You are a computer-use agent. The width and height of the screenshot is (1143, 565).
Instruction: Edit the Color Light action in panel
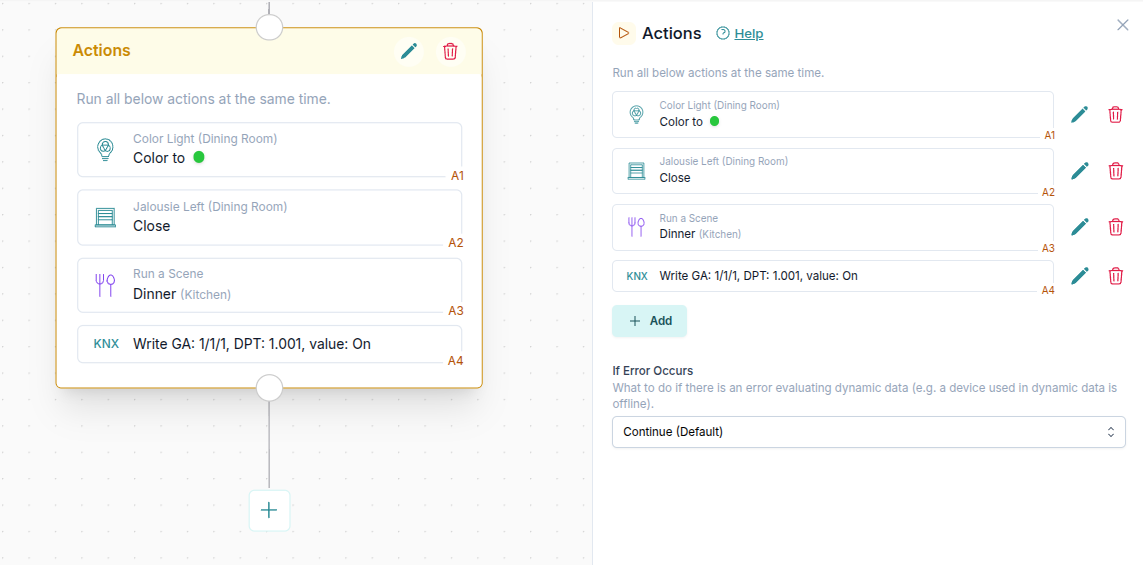[x=1079, y=115]
